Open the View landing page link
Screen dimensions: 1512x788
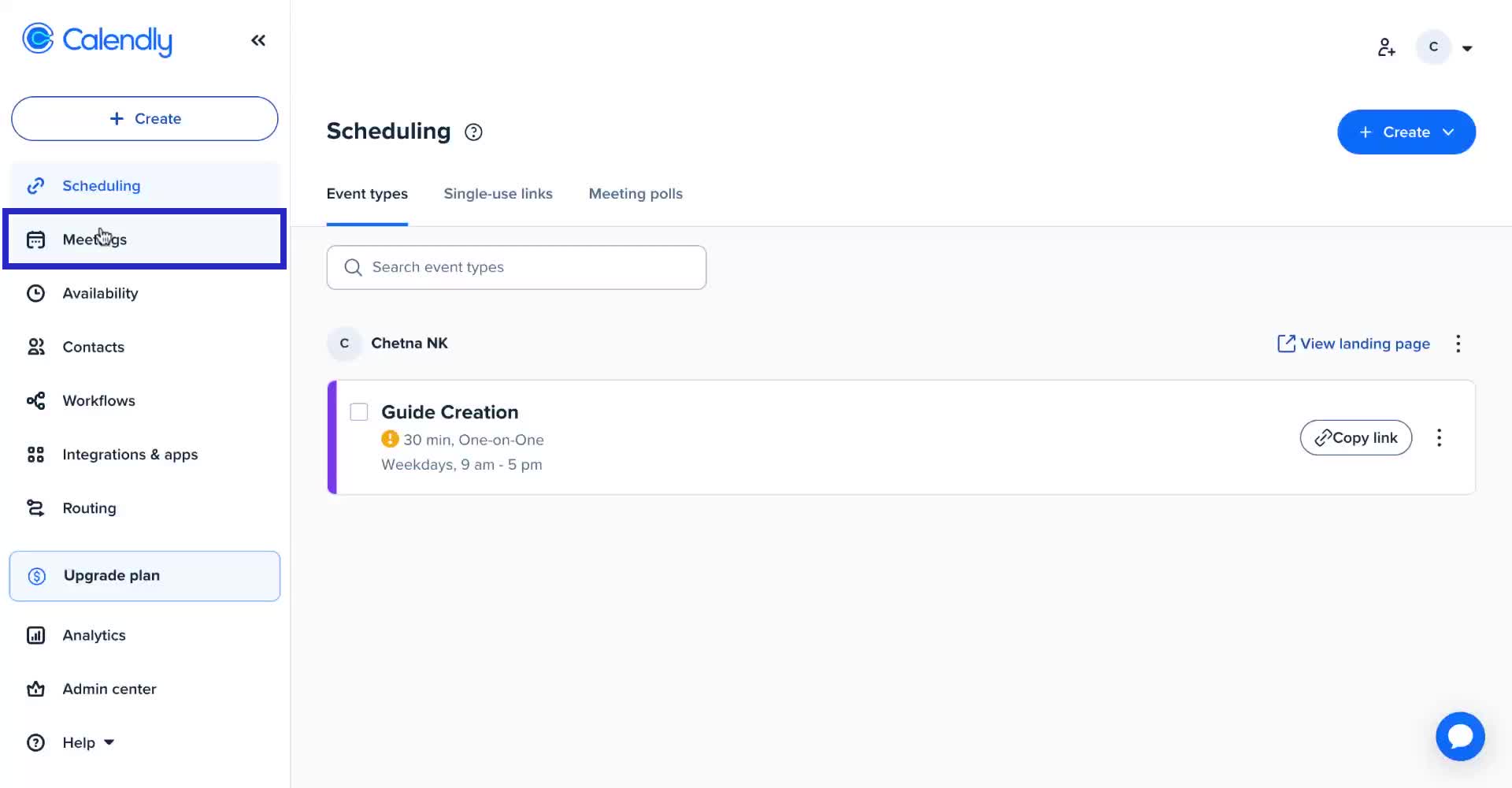coord(1354,344)
